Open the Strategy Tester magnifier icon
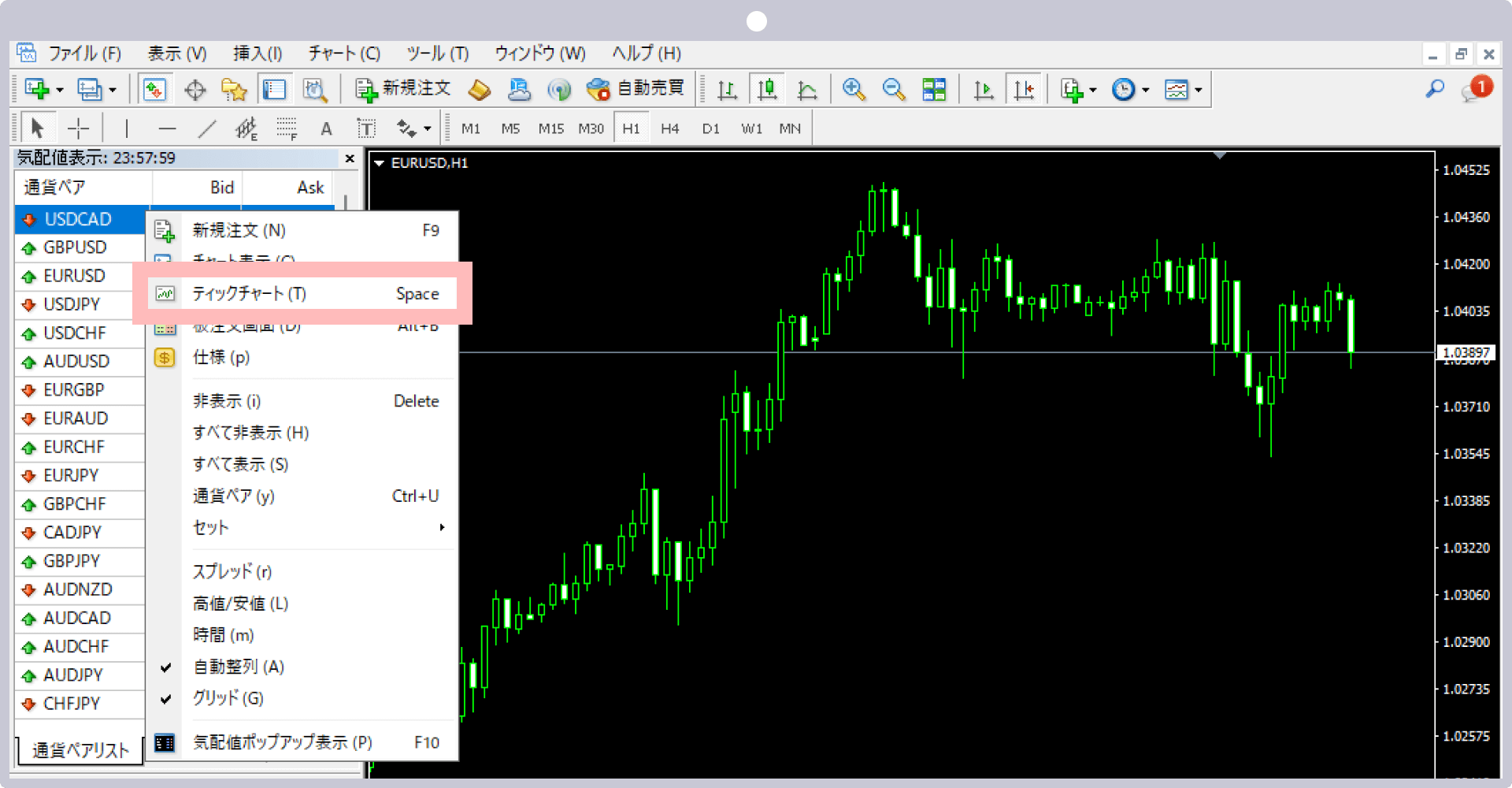Screen dimensions: 1512x788 pyautogui.click(x=314, y=89)
